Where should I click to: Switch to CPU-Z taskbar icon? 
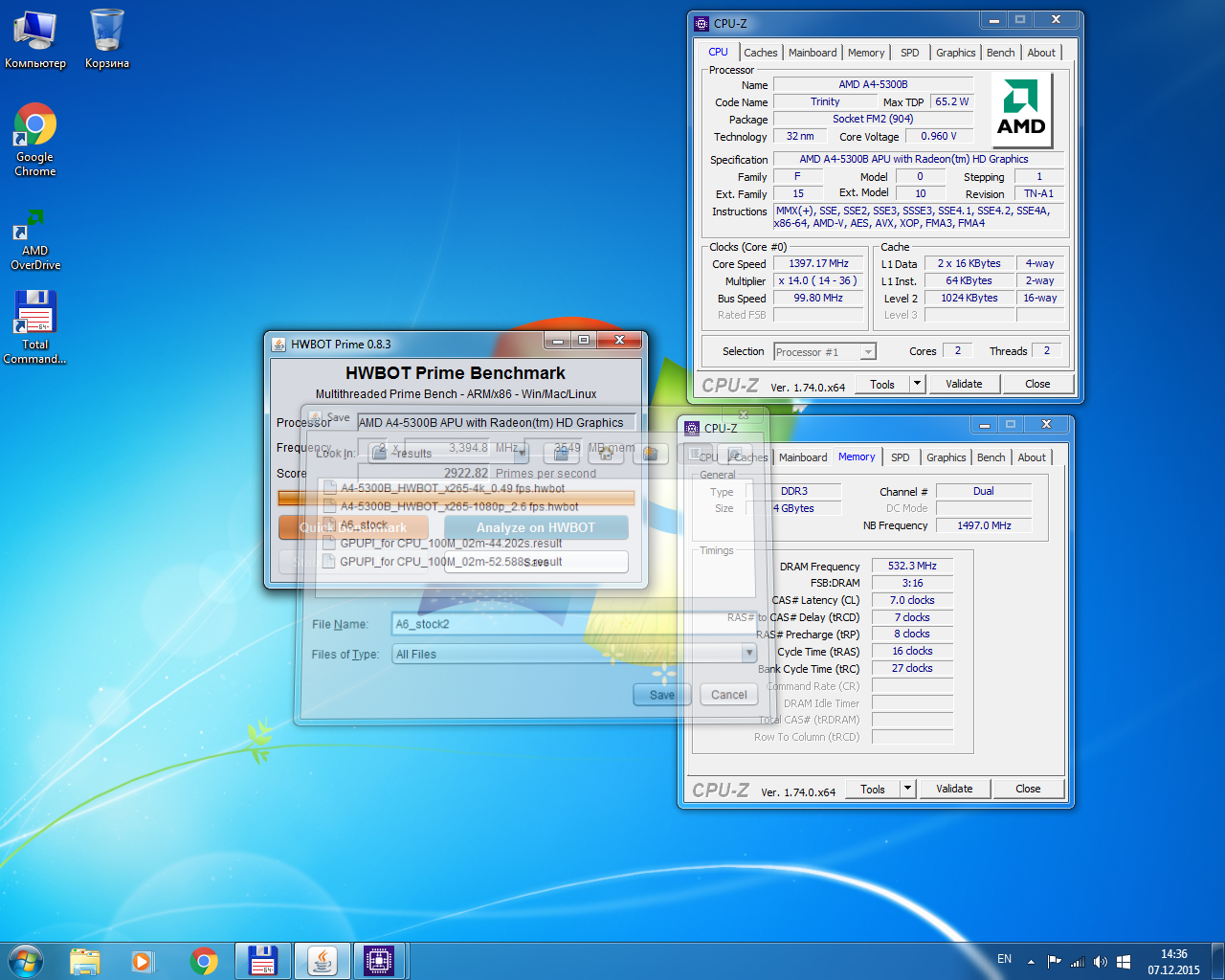tap(380, 961)
